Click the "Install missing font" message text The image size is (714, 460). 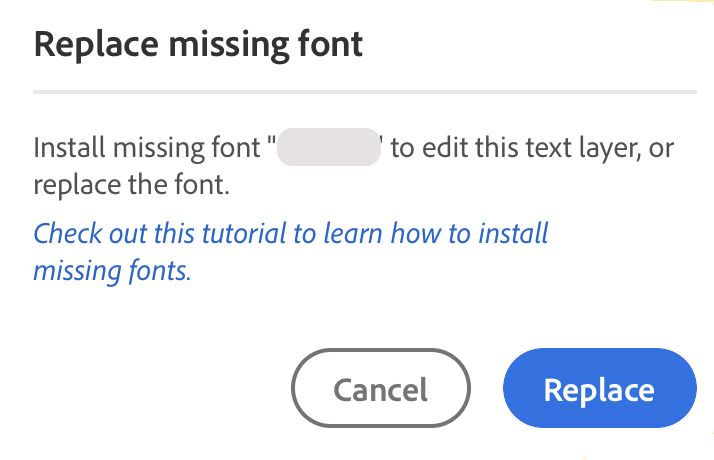click(x=150, y=149)
